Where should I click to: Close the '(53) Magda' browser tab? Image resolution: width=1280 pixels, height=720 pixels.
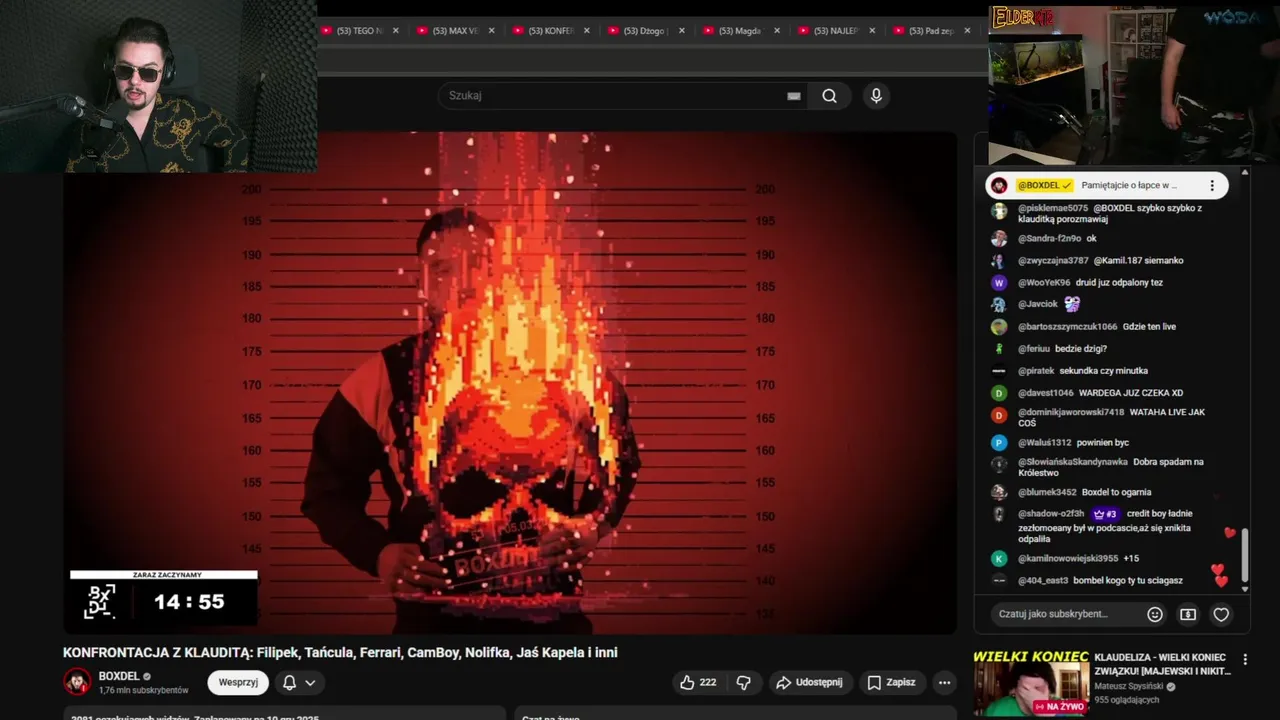[777, 31]
